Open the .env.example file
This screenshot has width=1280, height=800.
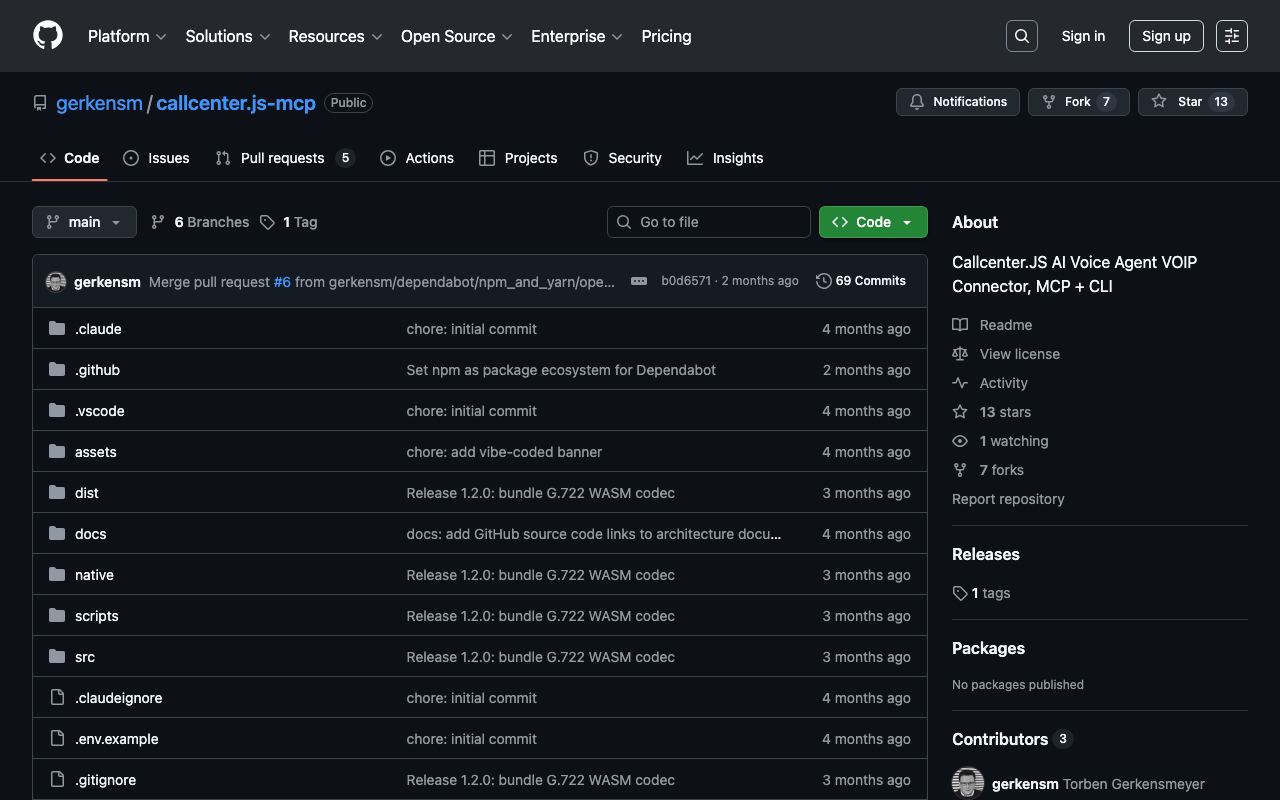[116, 739]
